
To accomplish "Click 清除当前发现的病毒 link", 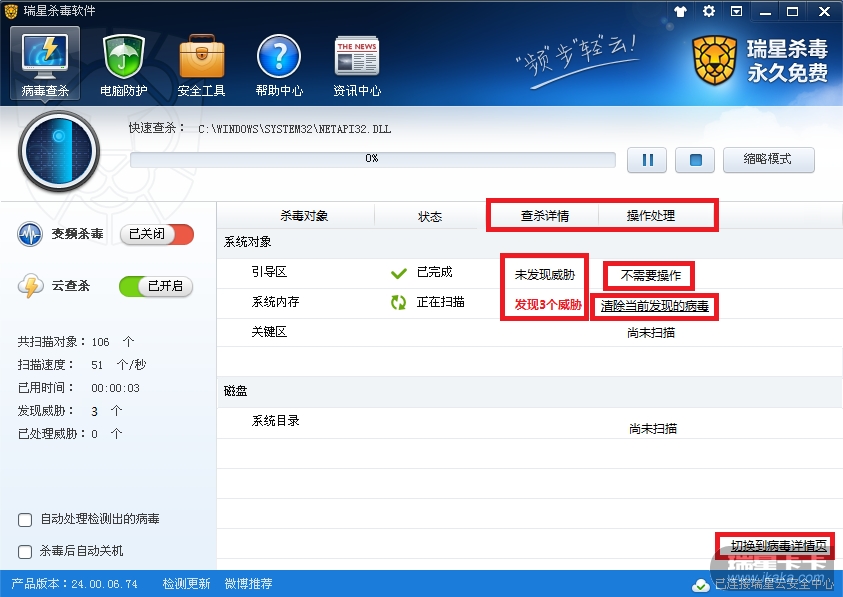I will click(654, 306).
